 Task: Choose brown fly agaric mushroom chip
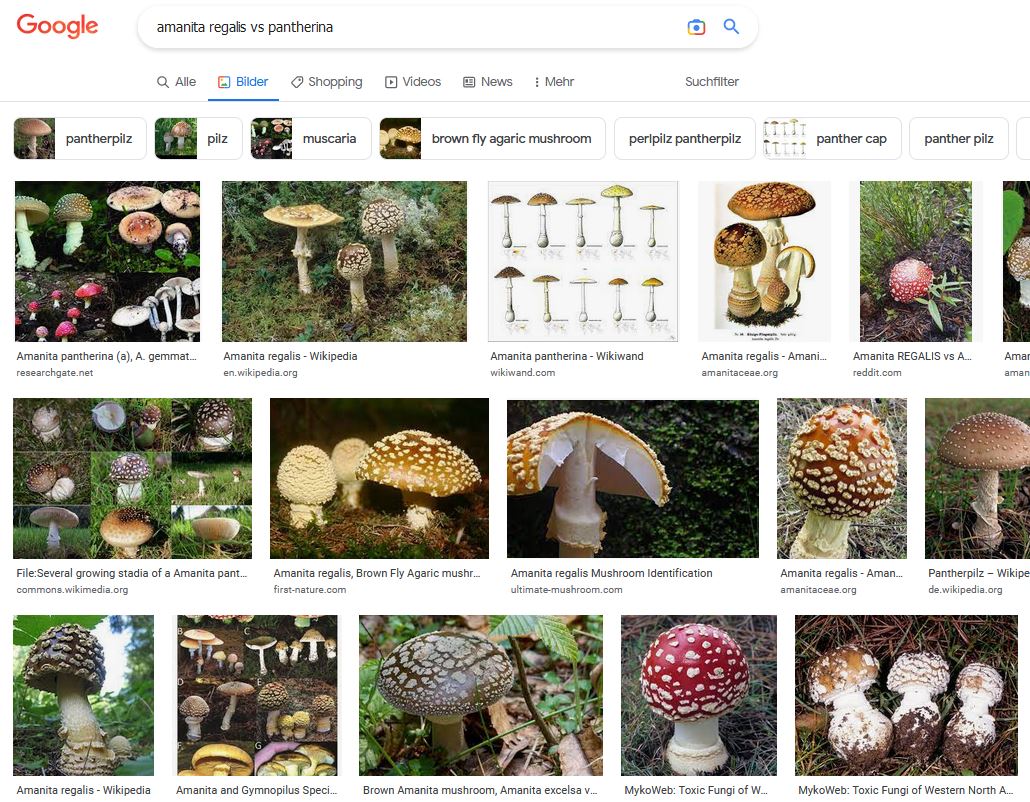492,139
